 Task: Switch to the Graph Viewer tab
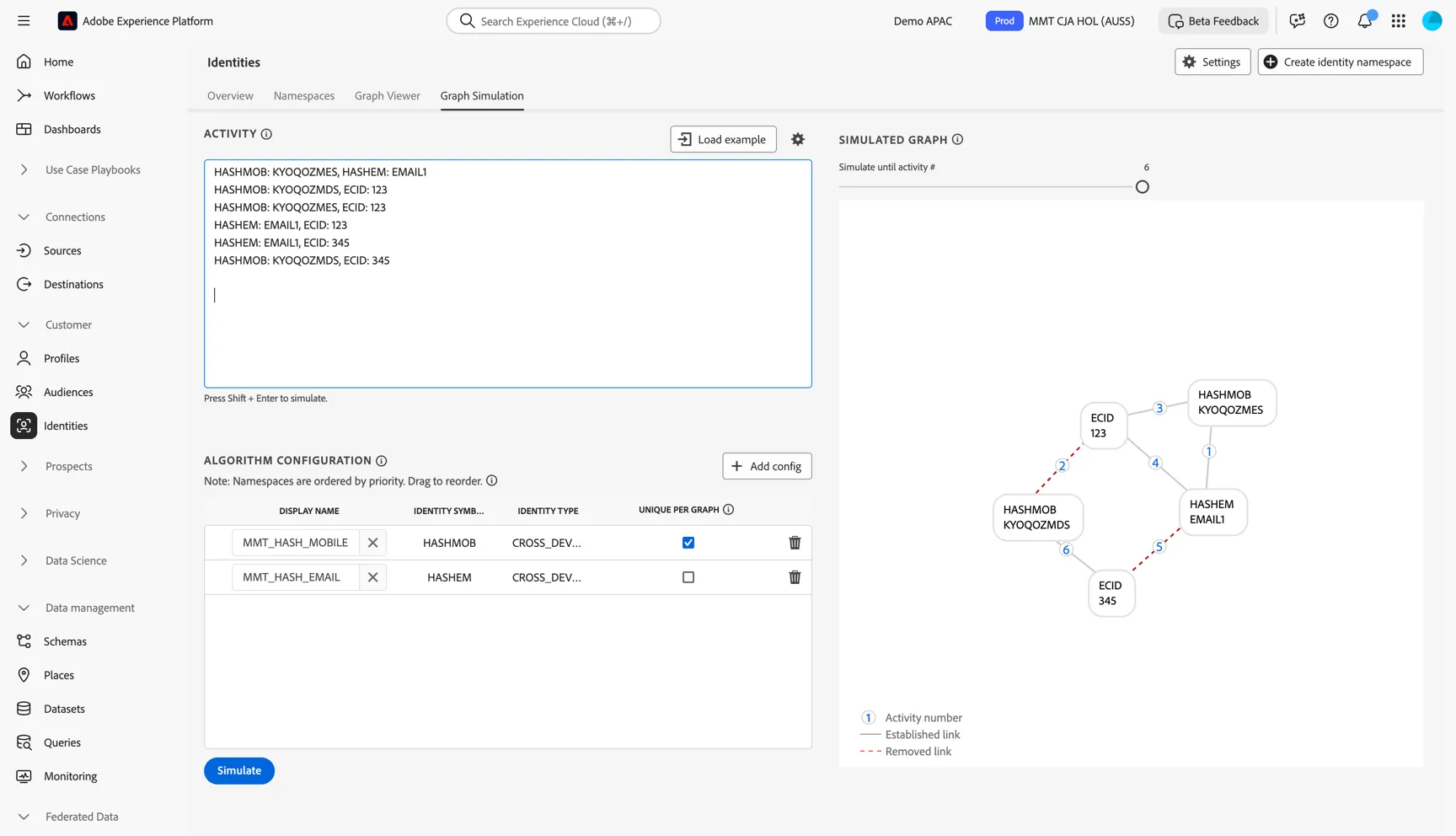click(388, 96)
